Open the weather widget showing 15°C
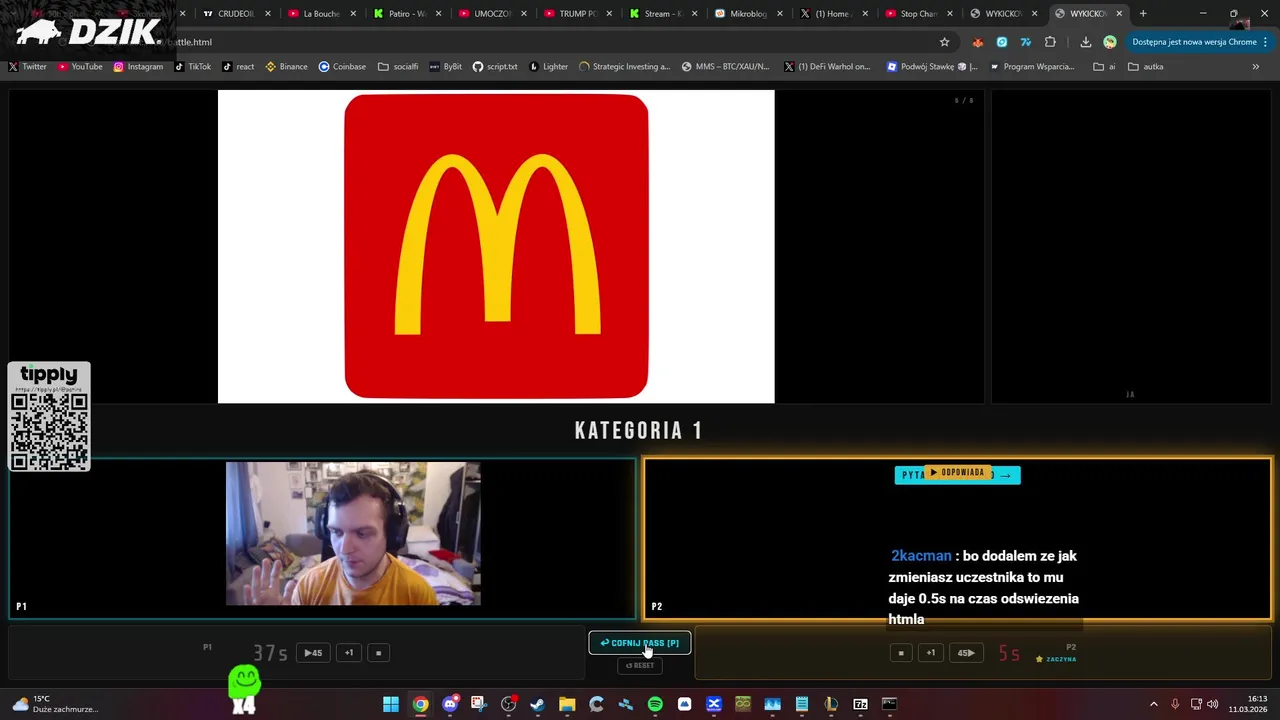 [x=54, y=704]
